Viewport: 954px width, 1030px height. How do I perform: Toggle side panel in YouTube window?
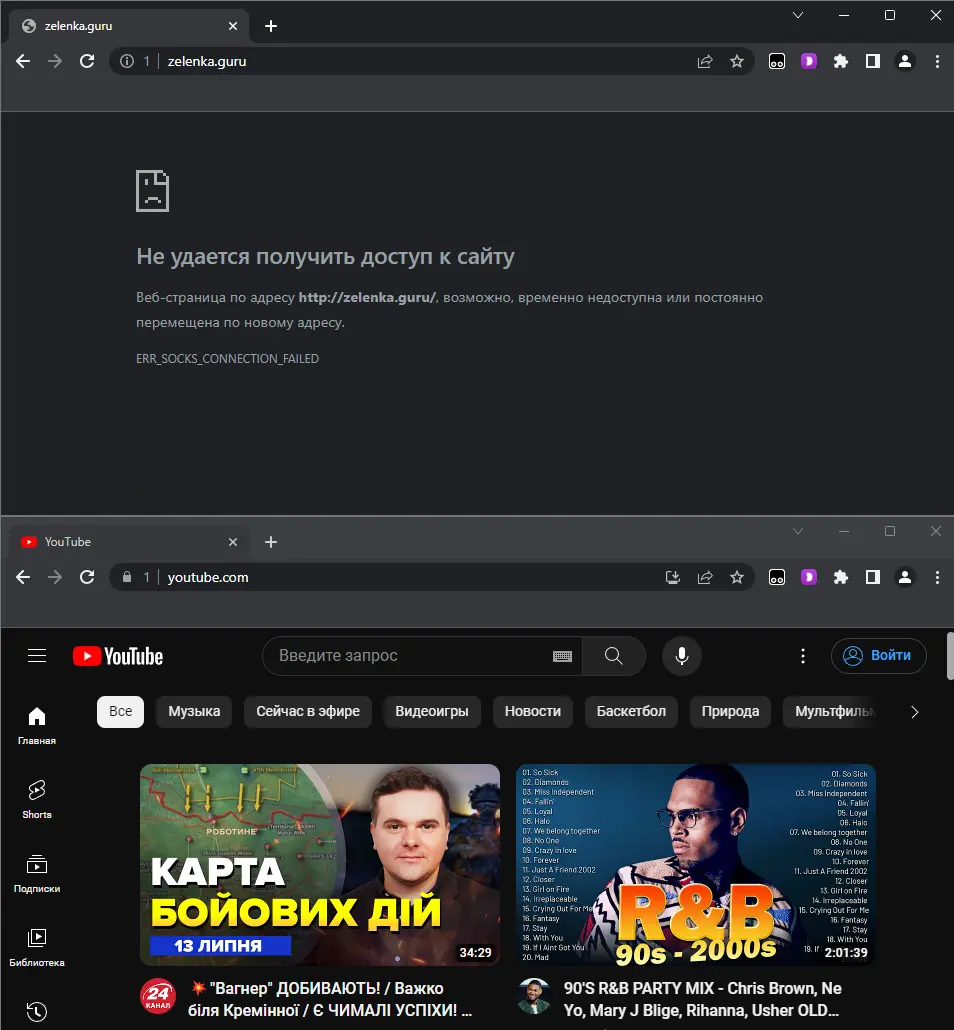(x=873, y=577)
